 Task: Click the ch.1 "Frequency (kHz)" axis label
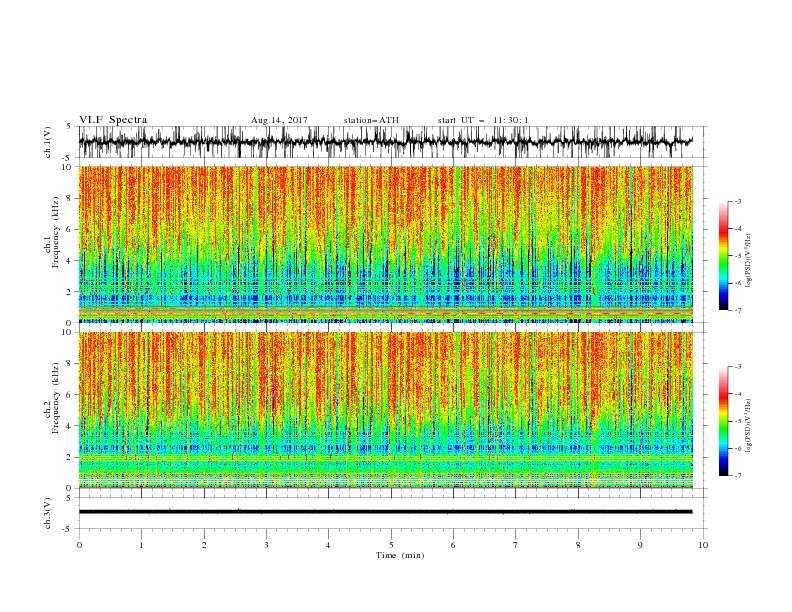(56, 233)
